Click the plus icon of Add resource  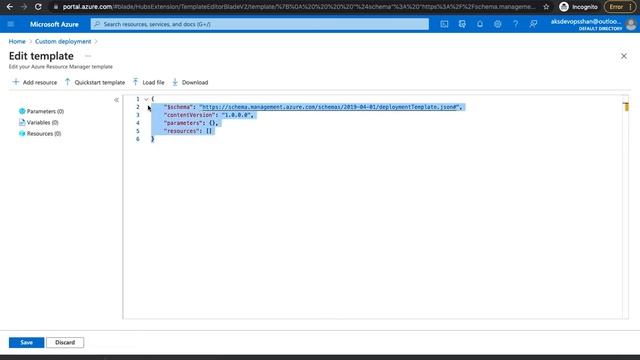[x=16, y=82]
